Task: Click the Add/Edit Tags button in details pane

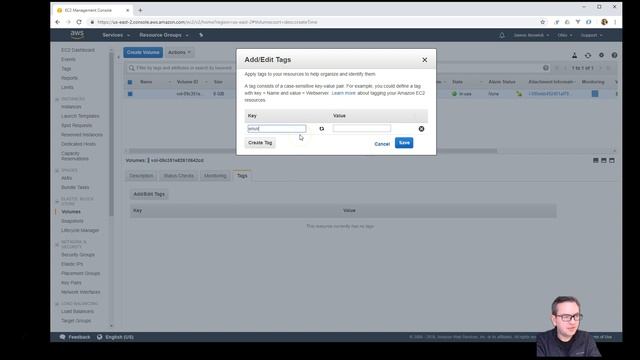Action: coord(149,194)
